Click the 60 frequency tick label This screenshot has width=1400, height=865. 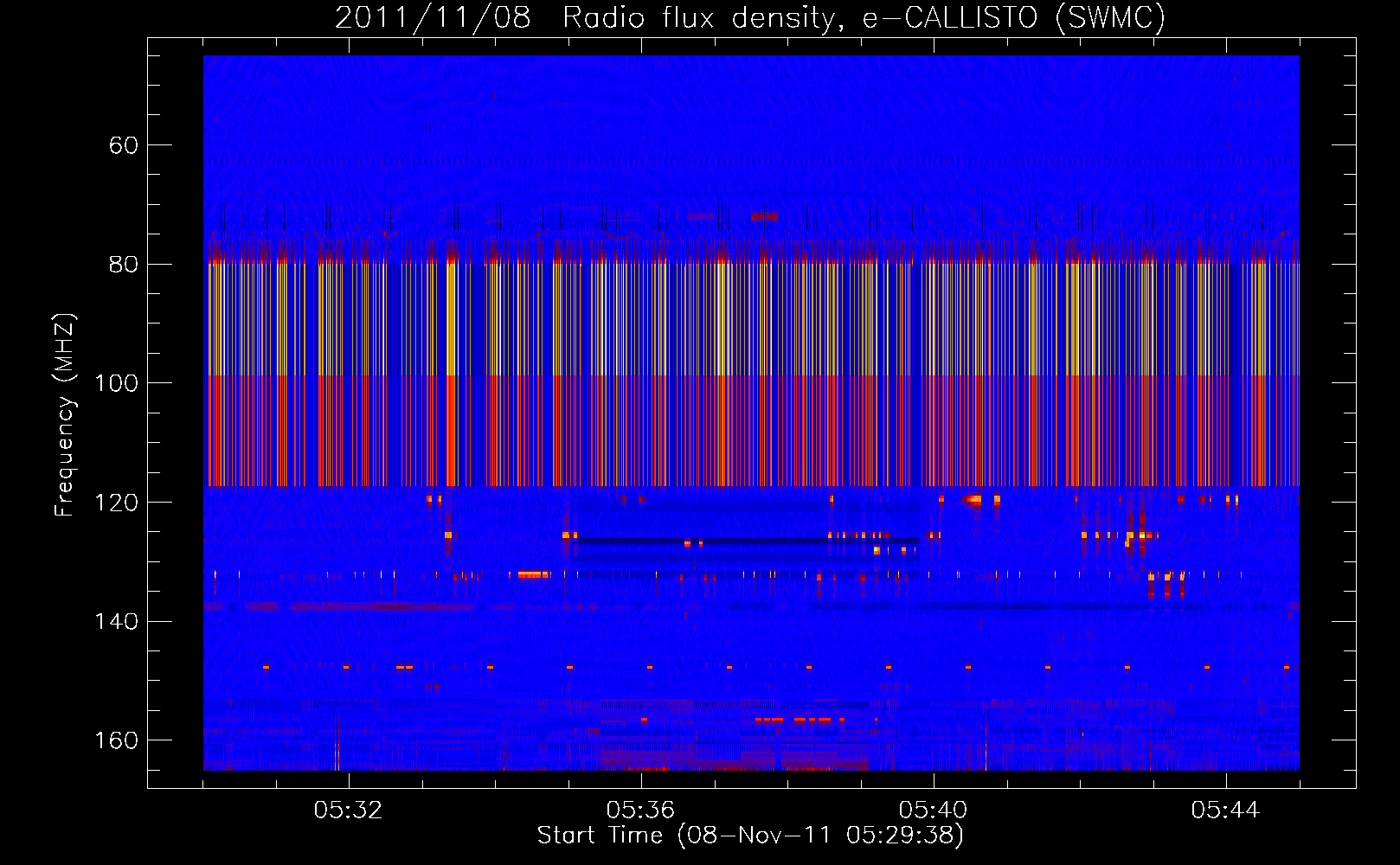(x=124, y=145)
